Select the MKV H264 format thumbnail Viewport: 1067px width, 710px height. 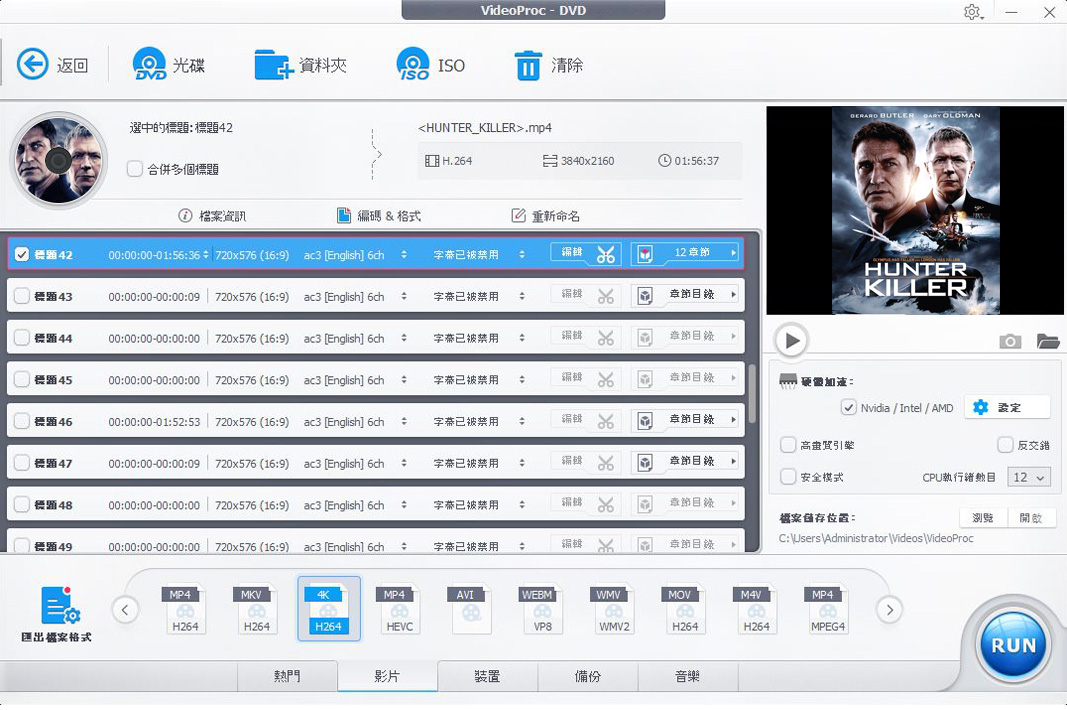coord(257,609)
